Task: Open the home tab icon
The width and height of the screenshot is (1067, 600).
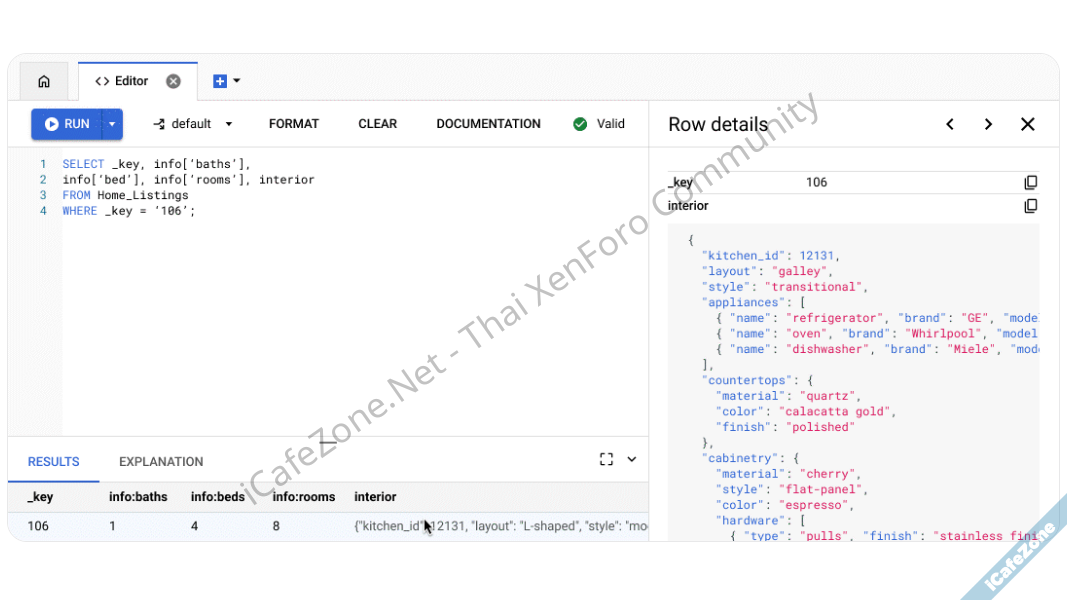Action: click(x=43, y=82)
